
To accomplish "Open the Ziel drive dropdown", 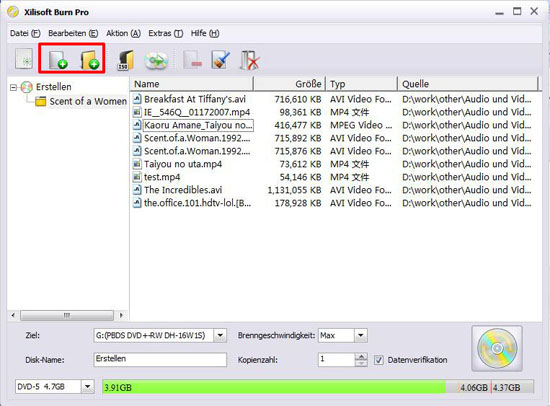I will 220,335.
